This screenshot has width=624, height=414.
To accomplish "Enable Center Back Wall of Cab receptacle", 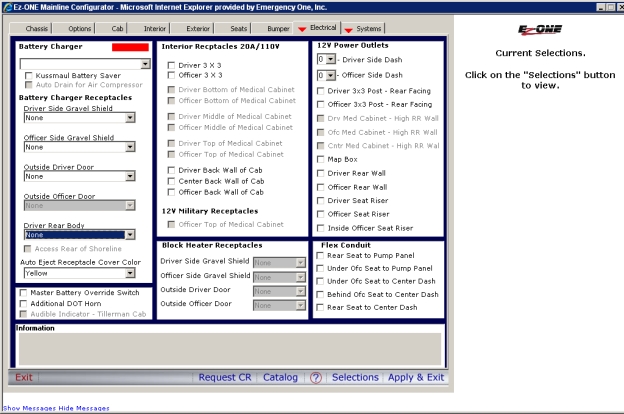I will tap(171, 181).
